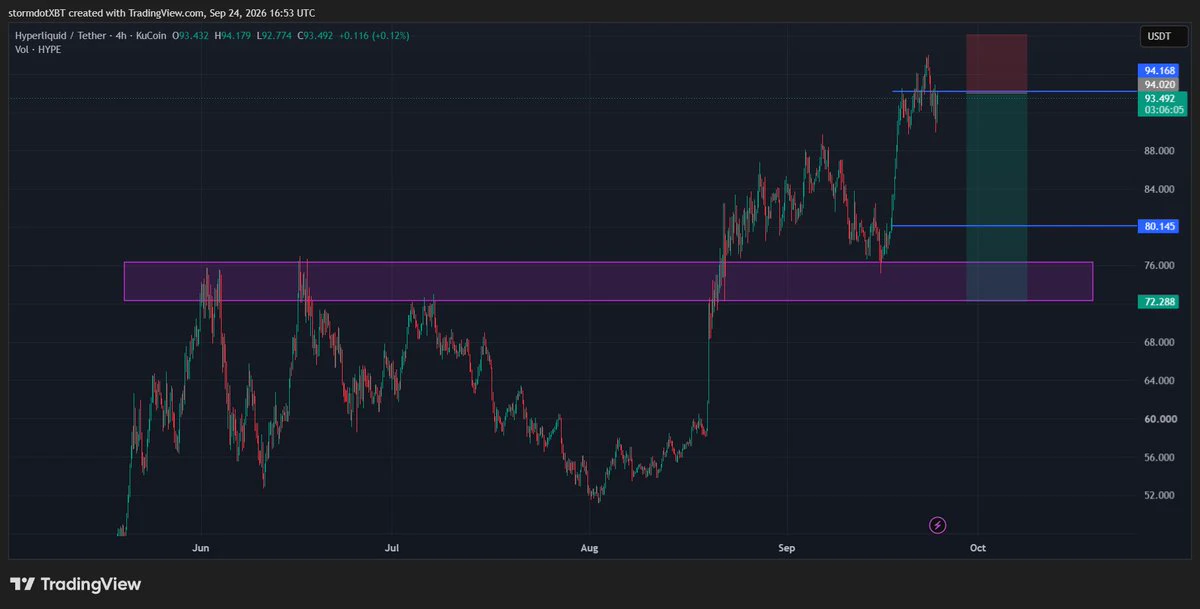
Task: Click the 88.000 price scale value
Action: pos(1160,151)
